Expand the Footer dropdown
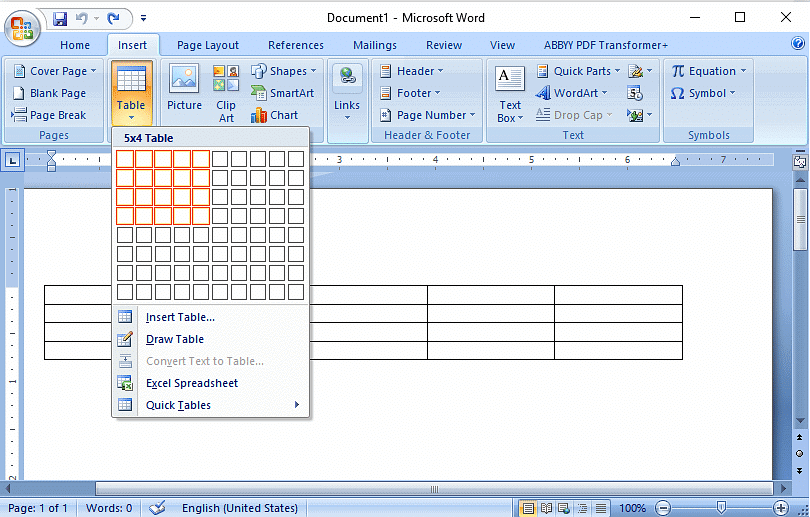 pos(410,93)
